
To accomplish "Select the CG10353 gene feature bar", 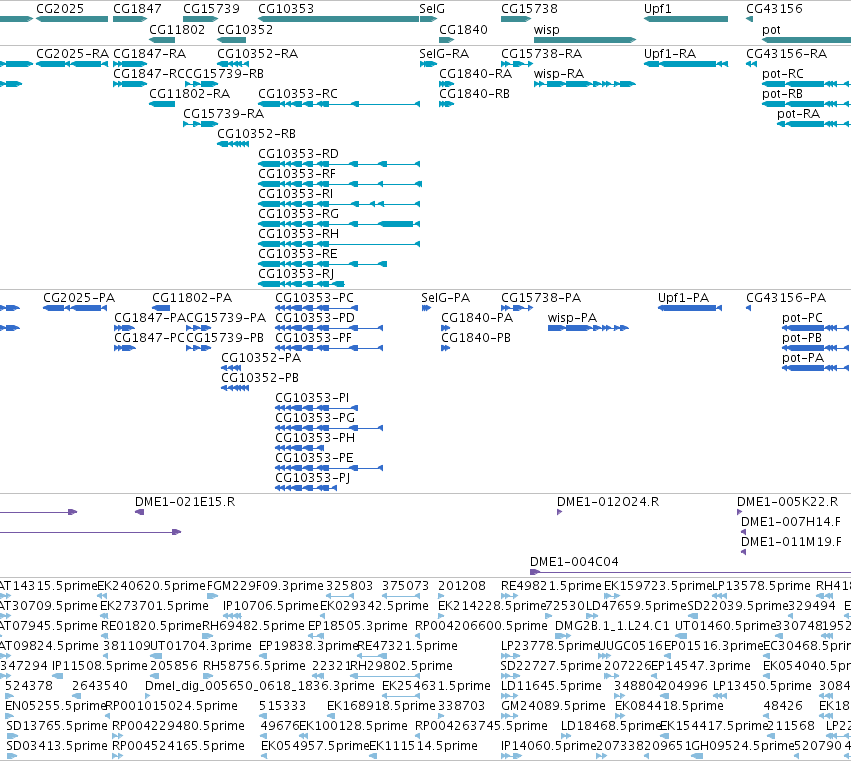I will click(x=338, y=19).
